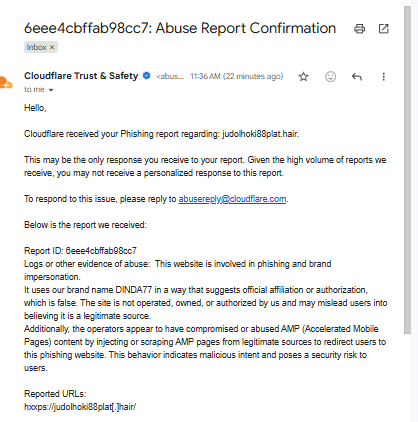Viewport: 418px width, 422px height.
Task: Click sender name Cloudflare Trust & Safety
Action: tap(81, 76)
